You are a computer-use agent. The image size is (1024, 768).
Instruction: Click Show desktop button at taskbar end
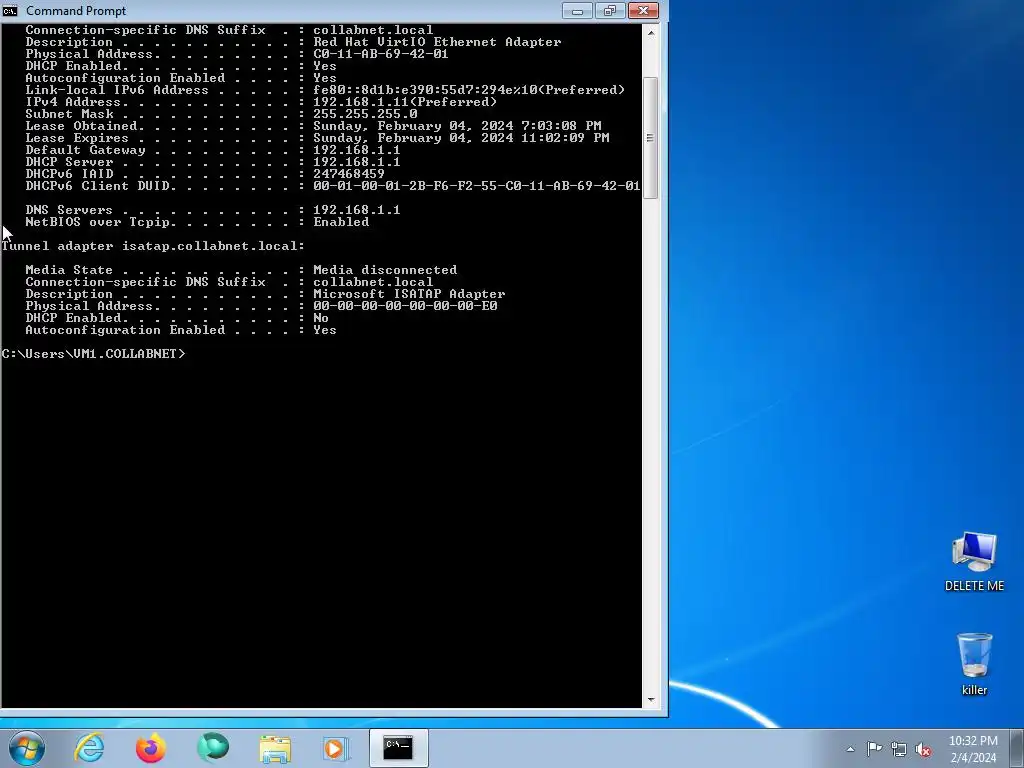tap(1017, 748)
